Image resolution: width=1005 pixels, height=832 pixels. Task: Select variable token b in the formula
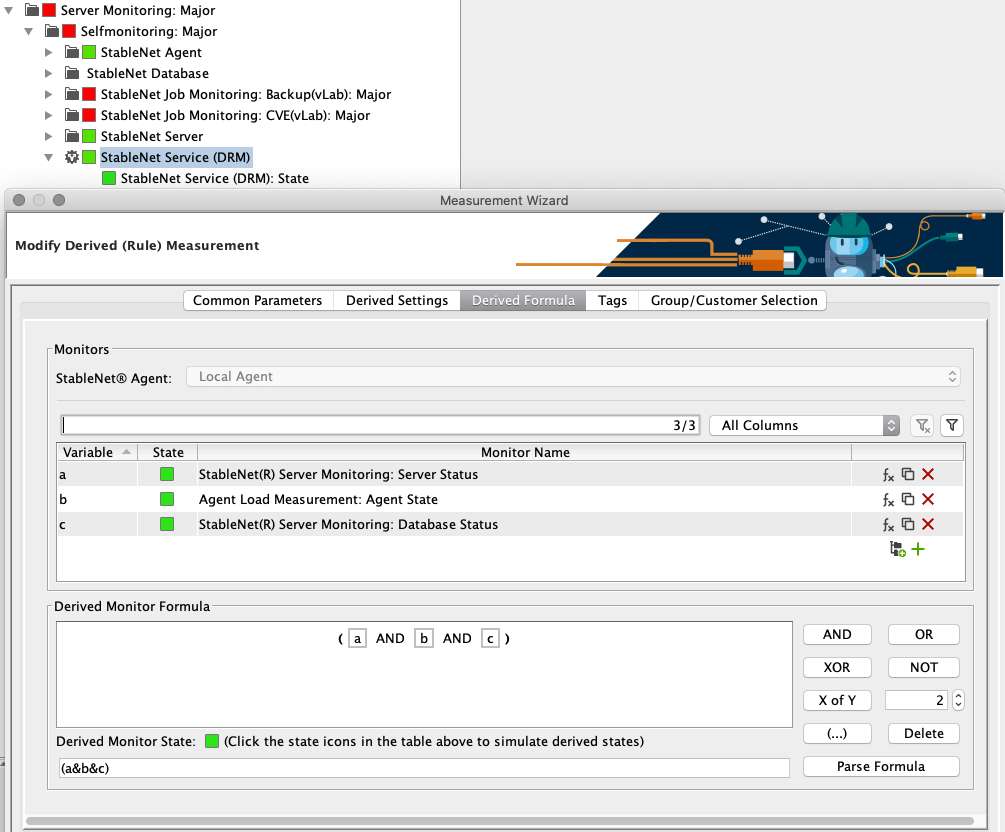(x=424, y=638)
